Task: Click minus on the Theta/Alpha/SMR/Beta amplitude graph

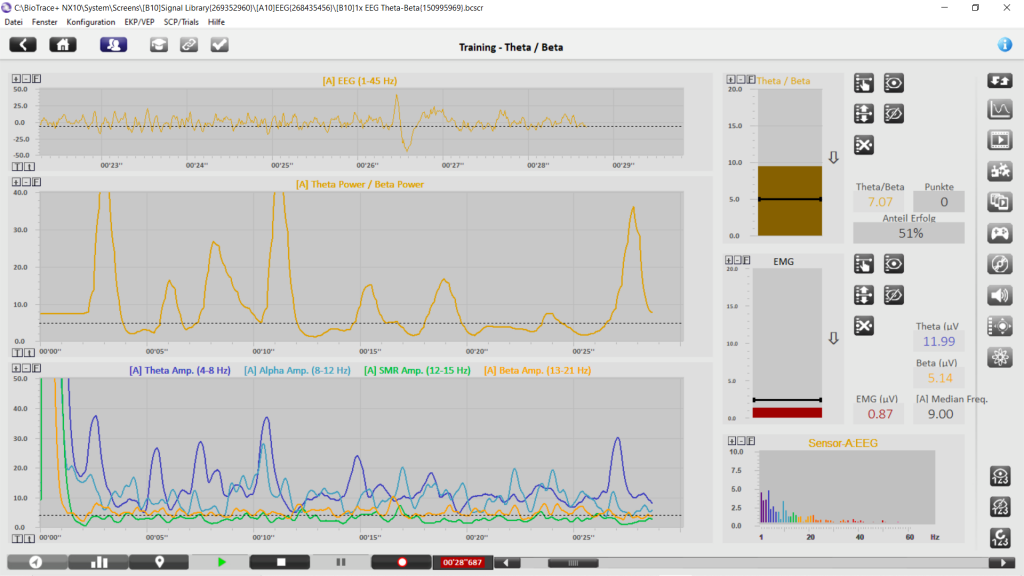Action: pos(27,368)
